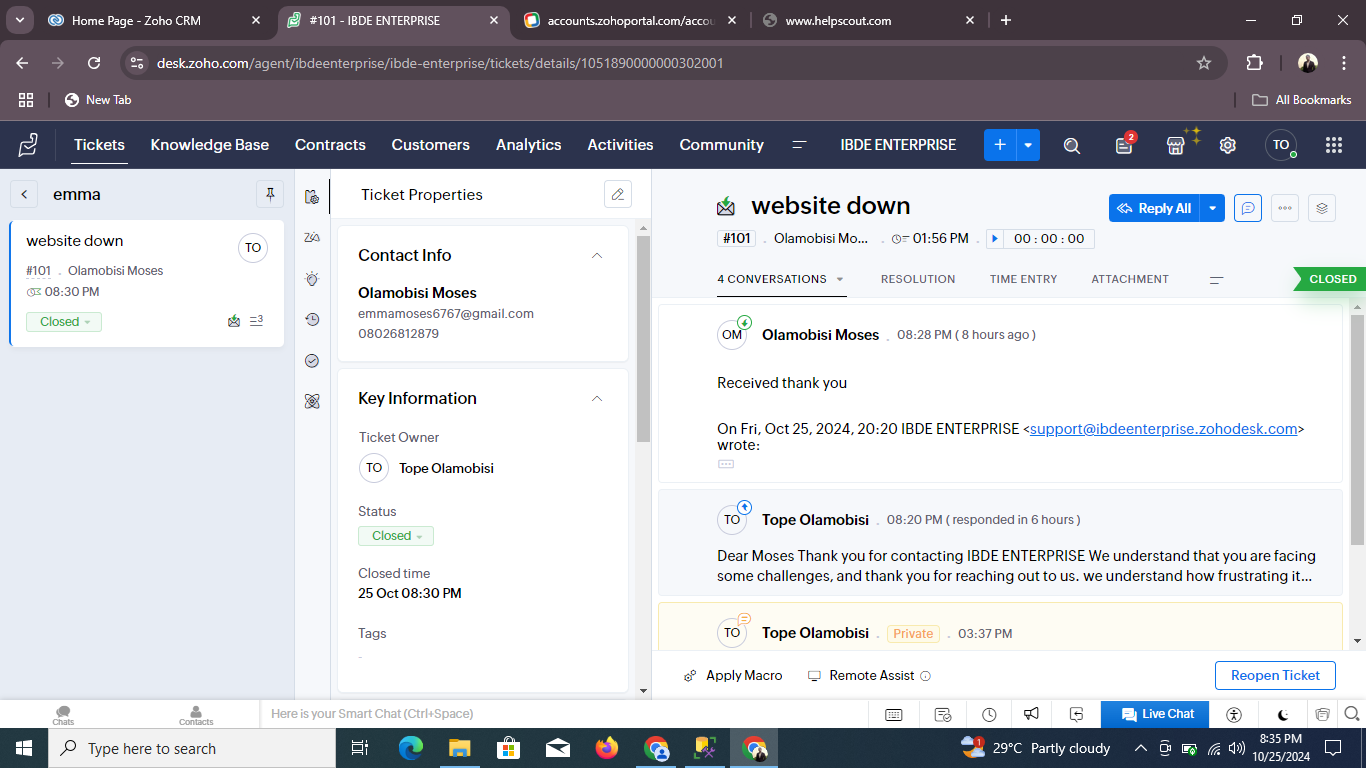Image resolution: width=1366 pixels, height=768 pixels.
Task: Open the Zoho apps grid launcher
Action: (1333, 145)
